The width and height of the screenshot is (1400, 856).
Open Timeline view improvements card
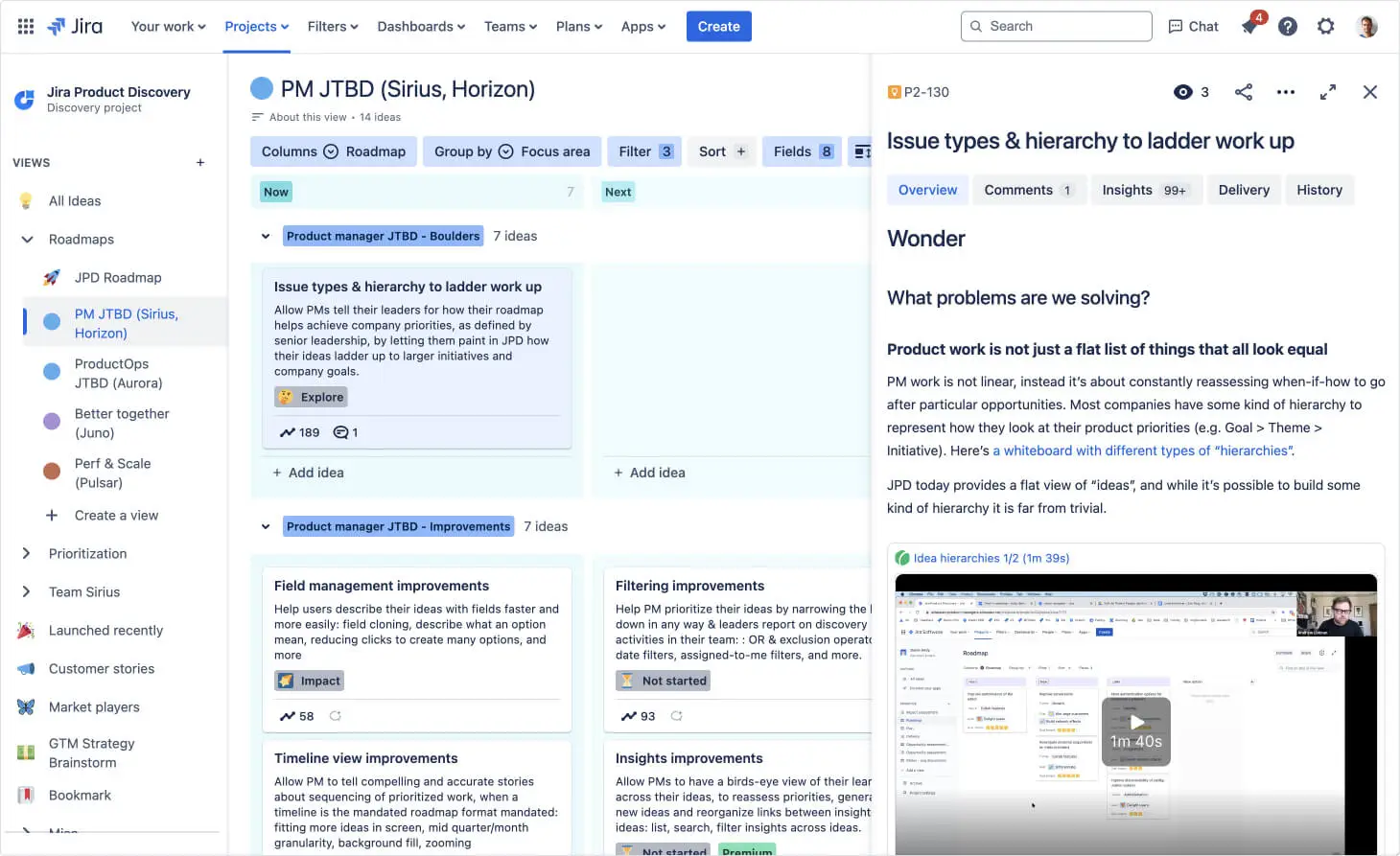(x=417, y=798)
